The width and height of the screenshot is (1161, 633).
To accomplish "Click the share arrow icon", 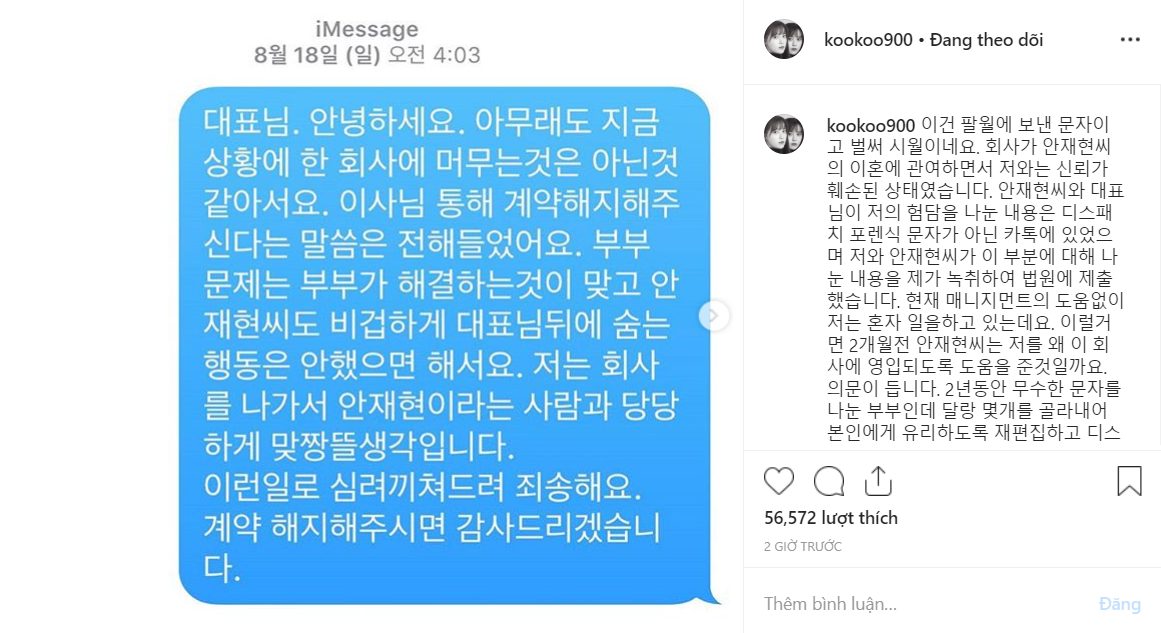I will [x=878, y=480].
